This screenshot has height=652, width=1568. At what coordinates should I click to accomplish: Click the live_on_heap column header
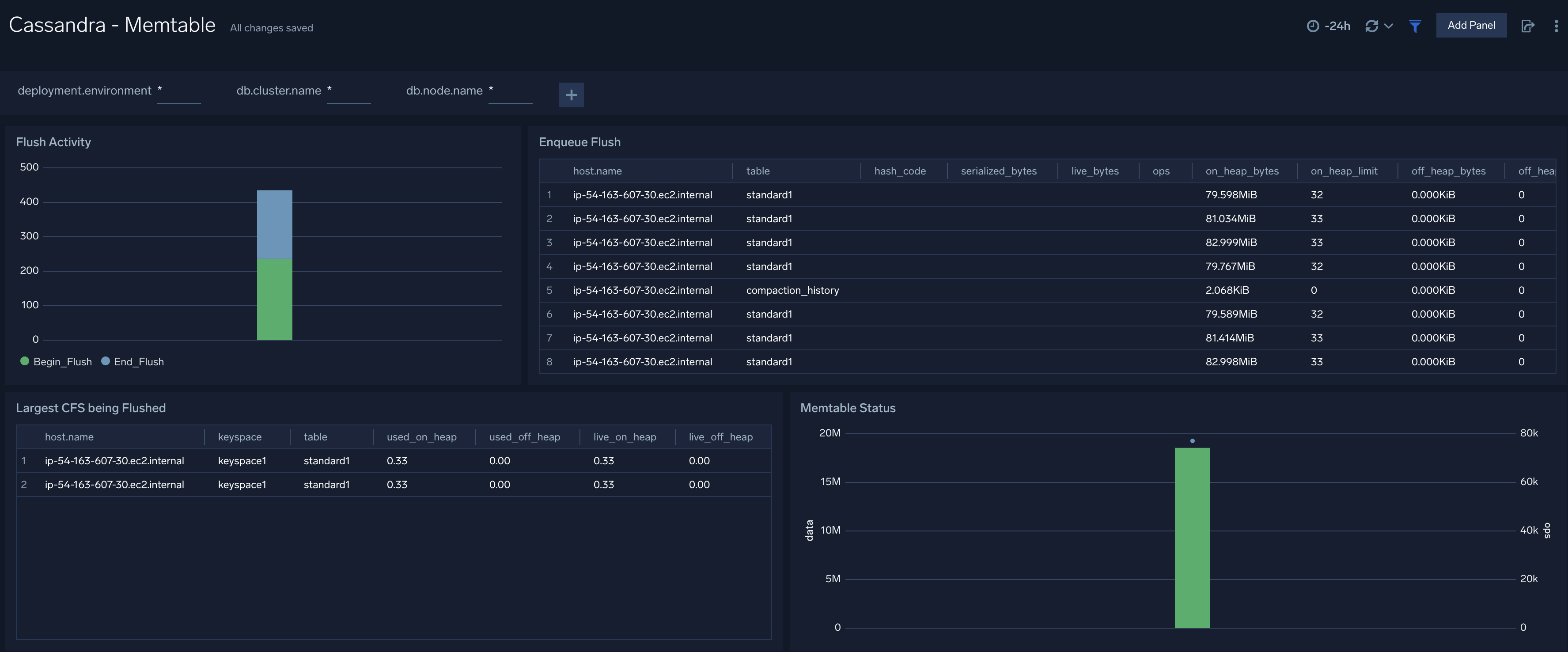625,437
